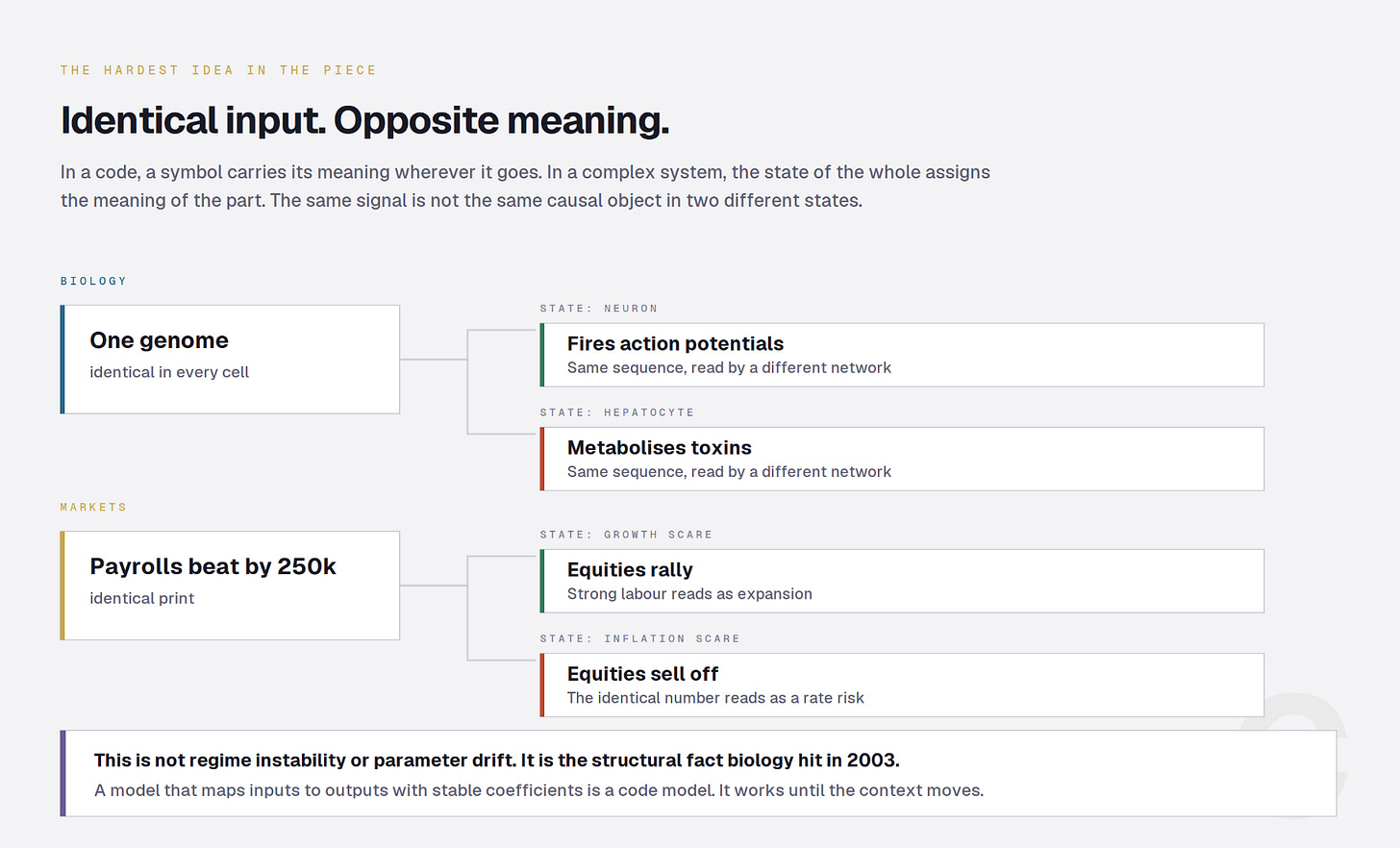Click the 'Equities sell off' box
This screenshot has height=848, width=1400.
point(902,685)
